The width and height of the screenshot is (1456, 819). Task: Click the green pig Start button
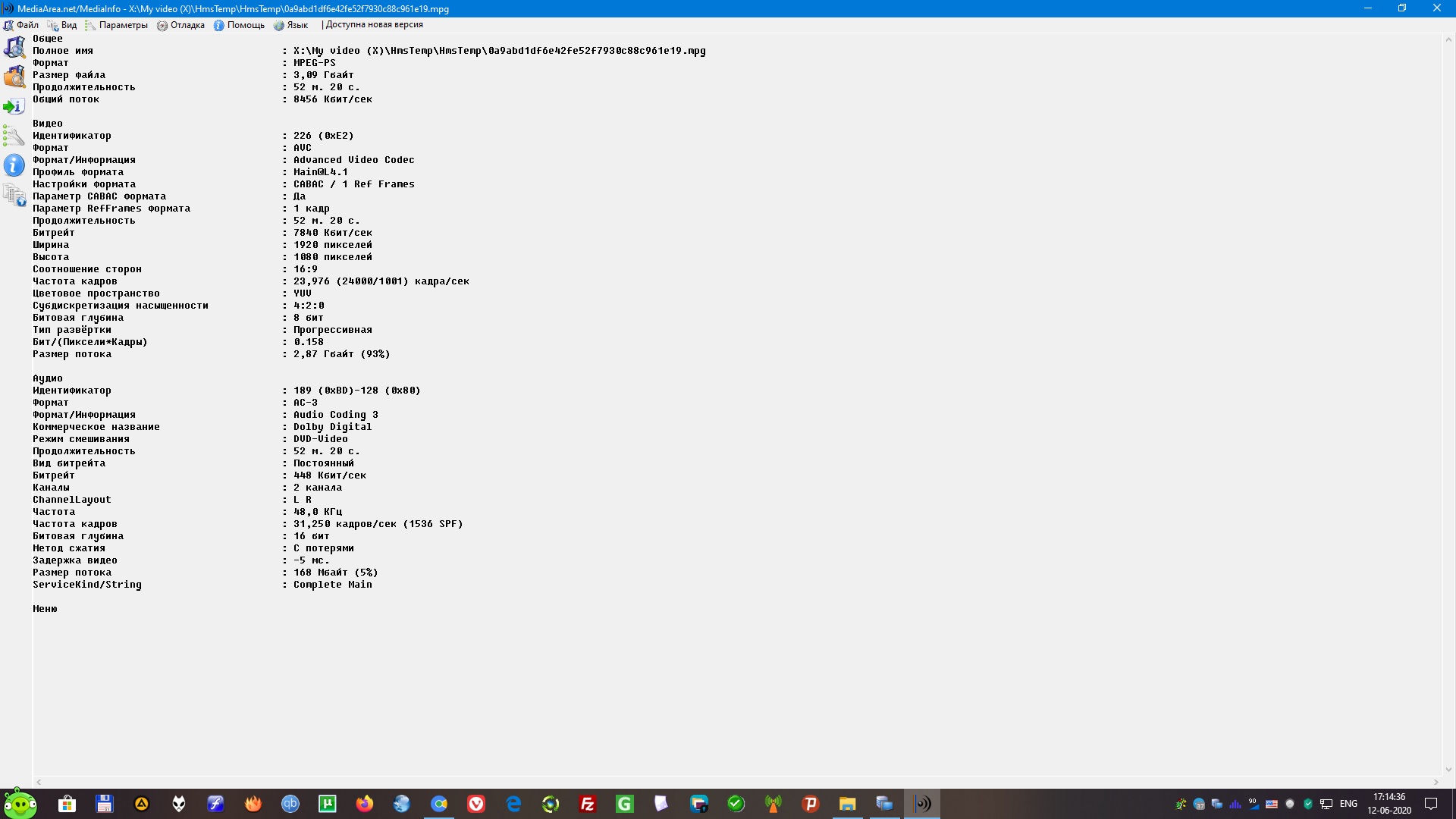(x=20, y=804)
